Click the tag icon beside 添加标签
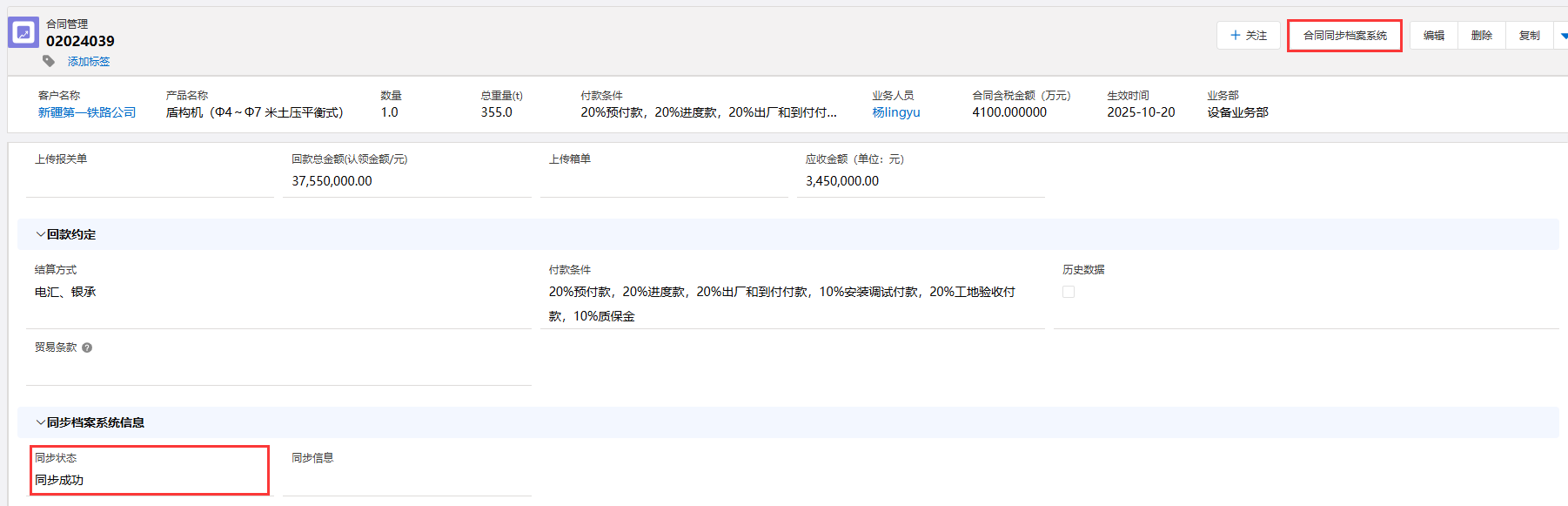Screen dimensions: 1568x506 point(49,61)
